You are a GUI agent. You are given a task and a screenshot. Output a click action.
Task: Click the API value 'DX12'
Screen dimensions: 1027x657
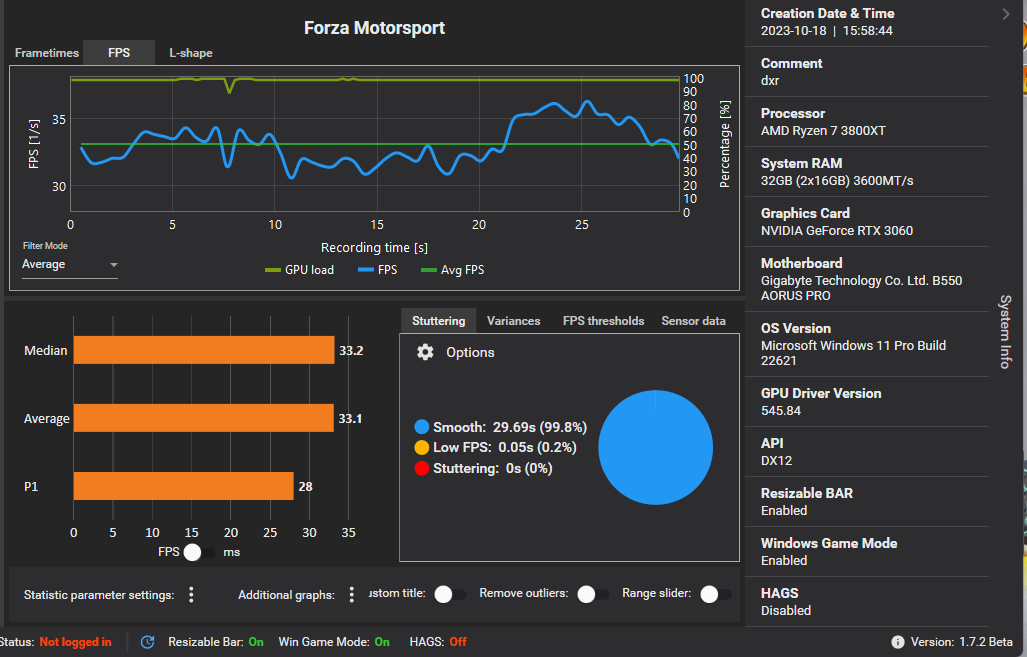pyautogui.click(x=776, y=460)
